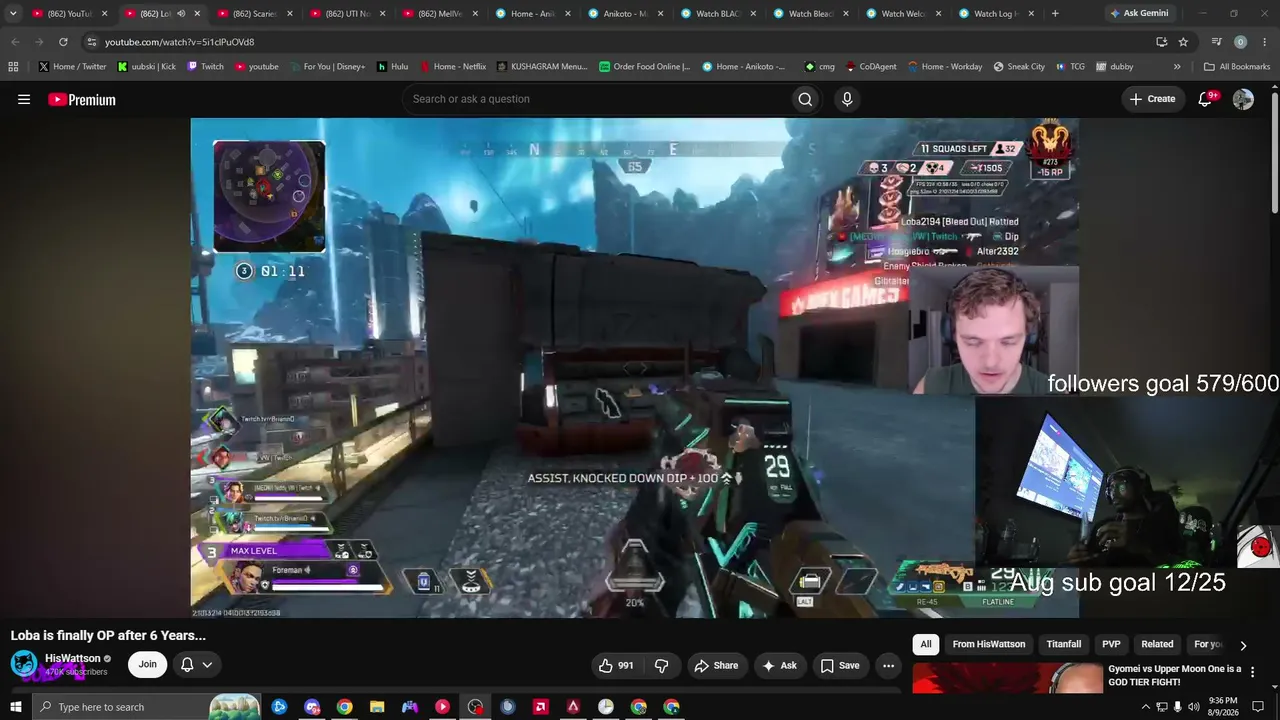
Task: Show hidden tray icons chevron
Action: click(1145, 707)
